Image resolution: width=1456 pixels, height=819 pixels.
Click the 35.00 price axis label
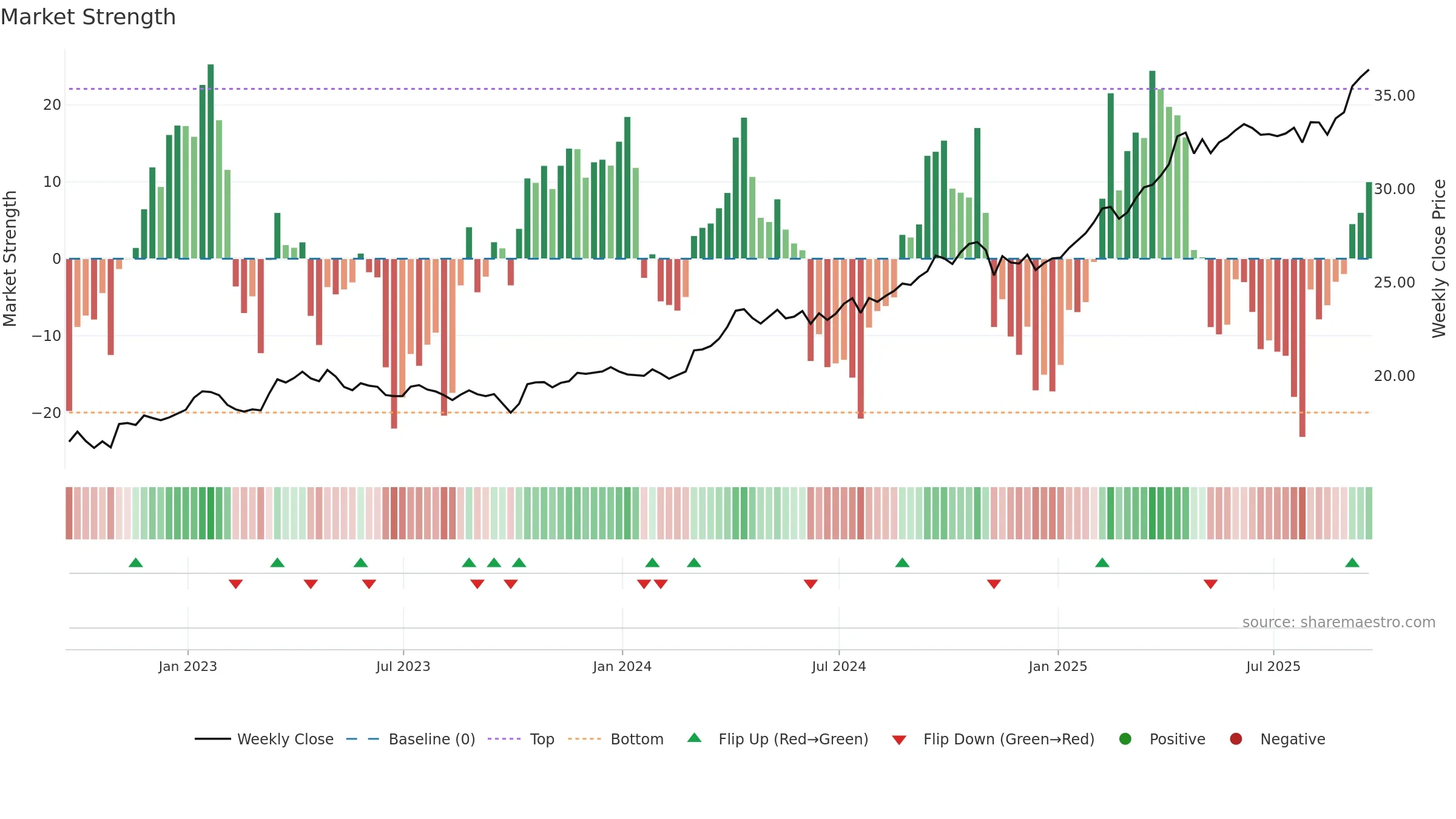[x=1394, y=96]
